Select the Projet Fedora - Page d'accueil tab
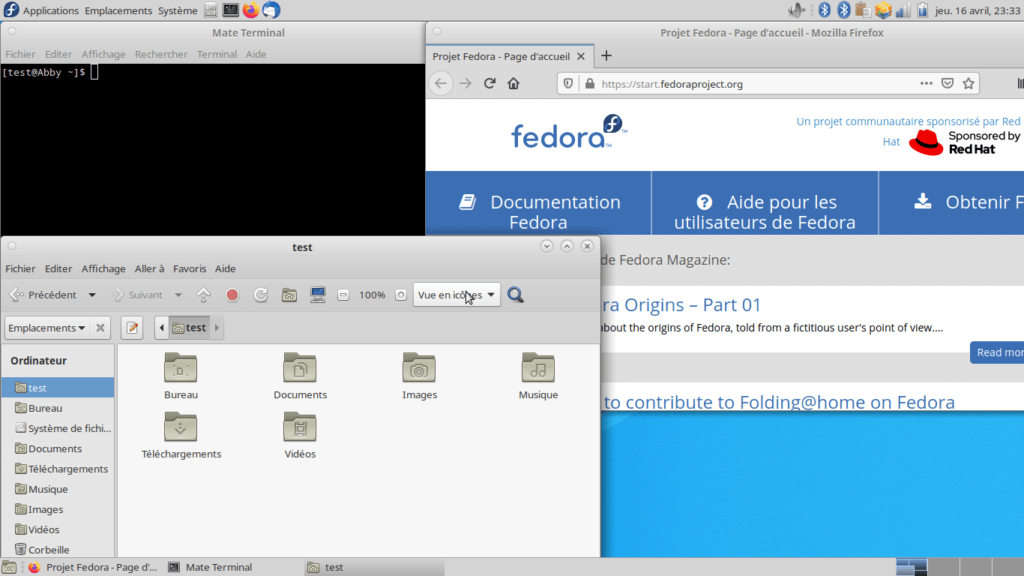Viewport: 1024px width, 576px height. click(x=510, y=56)
